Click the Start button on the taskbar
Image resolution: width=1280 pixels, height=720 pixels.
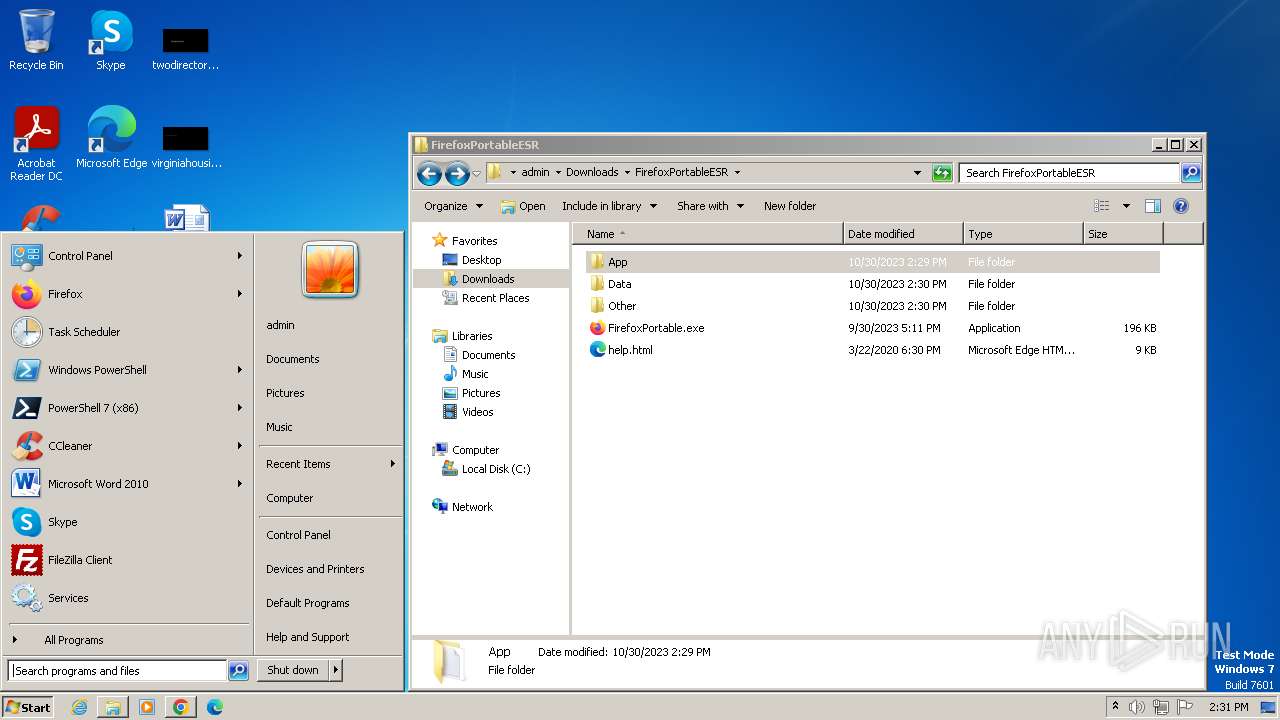[x=28, y=707]
